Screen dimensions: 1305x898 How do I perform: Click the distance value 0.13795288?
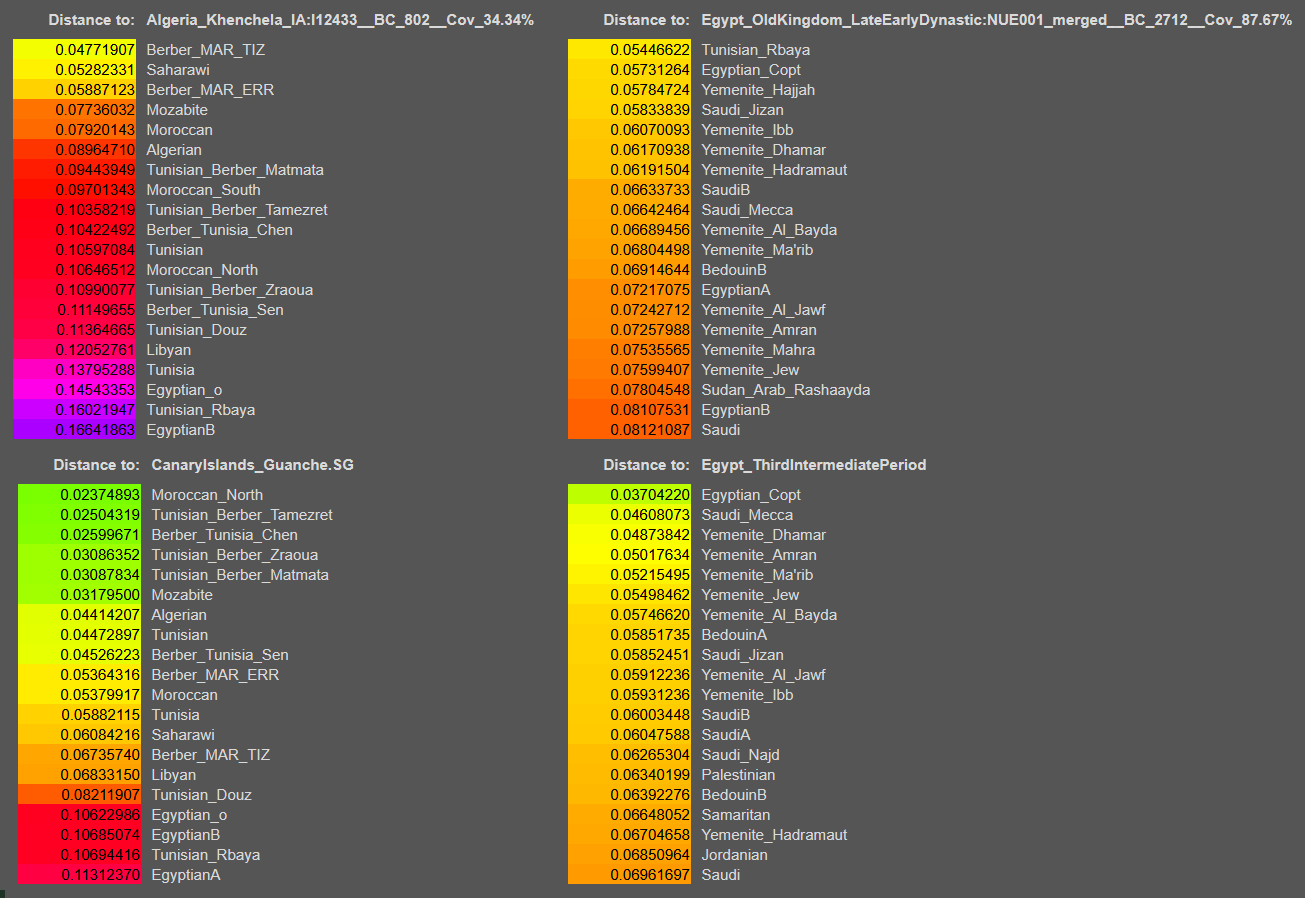[75, 370]
